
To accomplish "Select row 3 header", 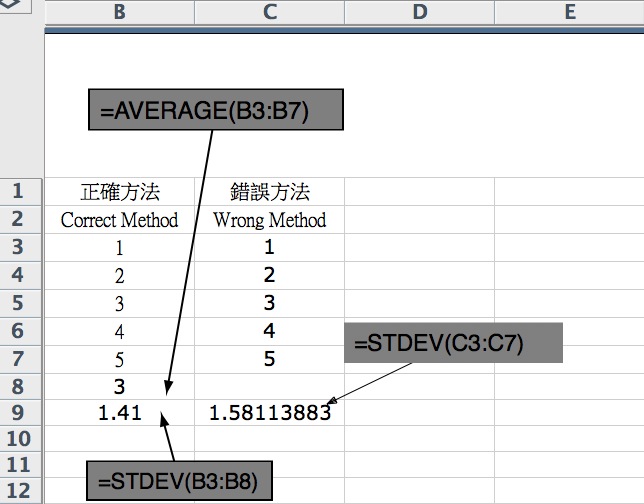I will click(21, 247).
